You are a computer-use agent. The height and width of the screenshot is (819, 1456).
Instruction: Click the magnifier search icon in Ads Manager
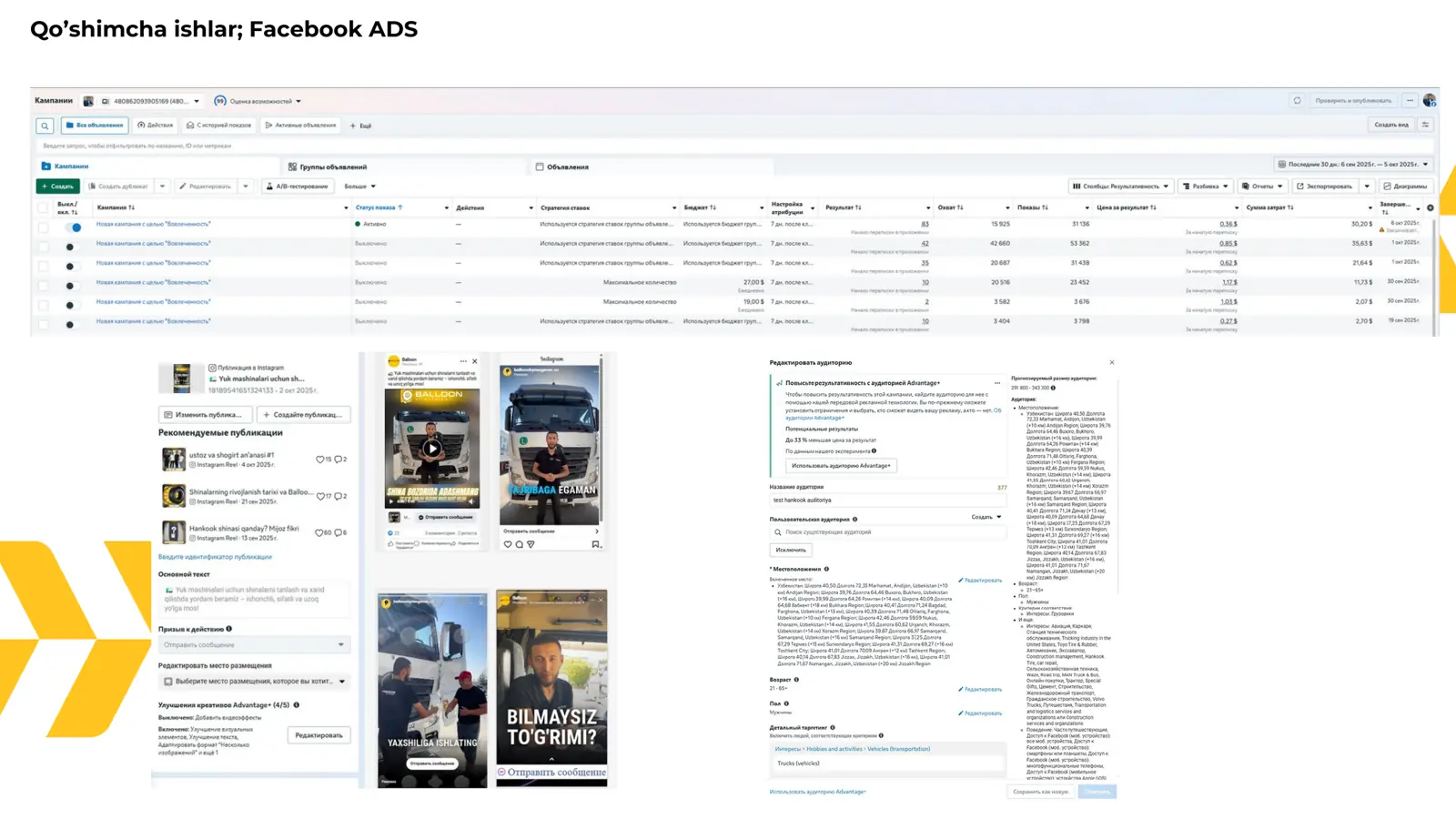(45, 126)
